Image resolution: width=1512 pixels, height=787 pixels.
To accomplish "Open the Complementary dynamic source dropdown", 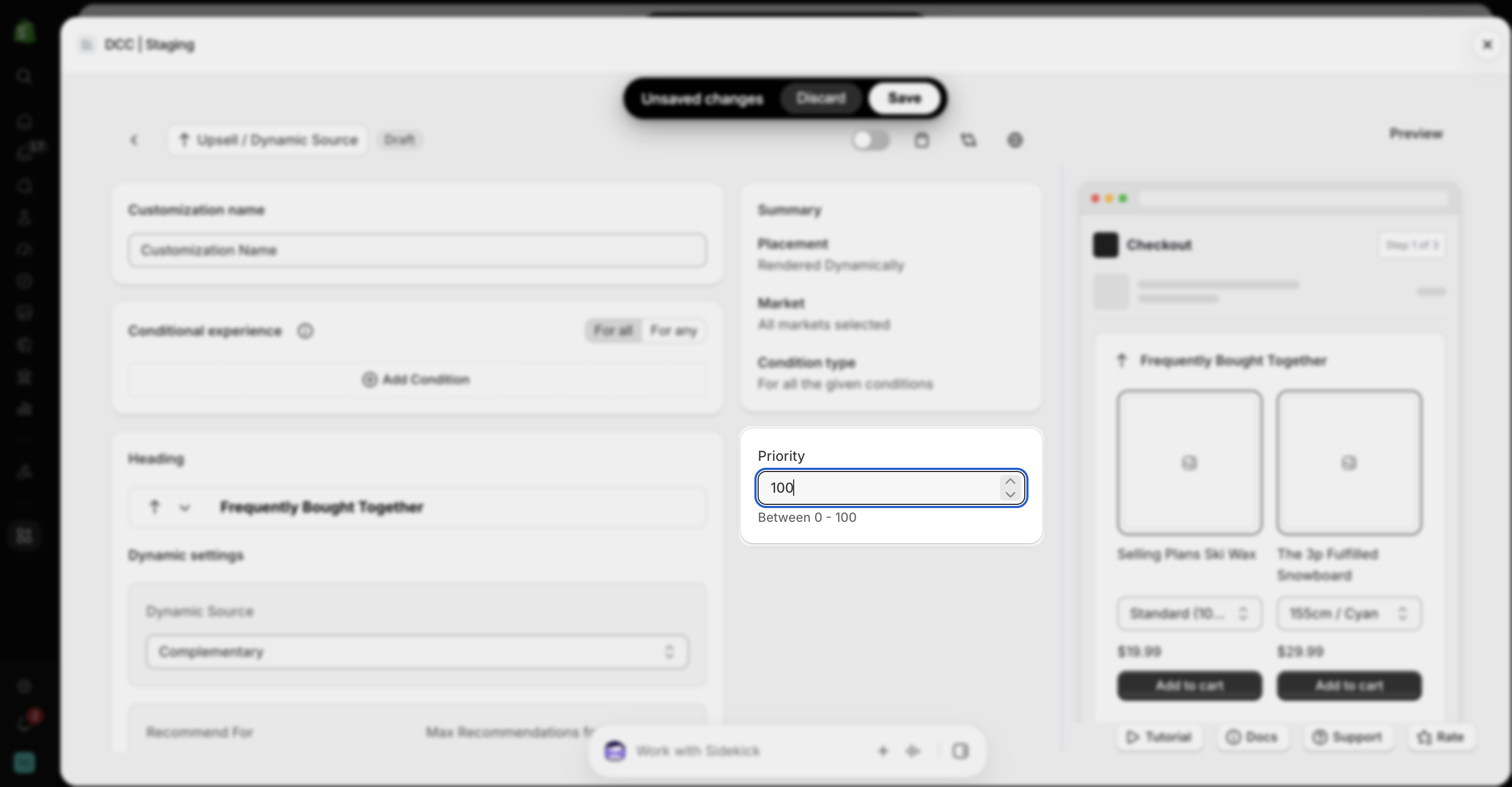I will [417, 652].
